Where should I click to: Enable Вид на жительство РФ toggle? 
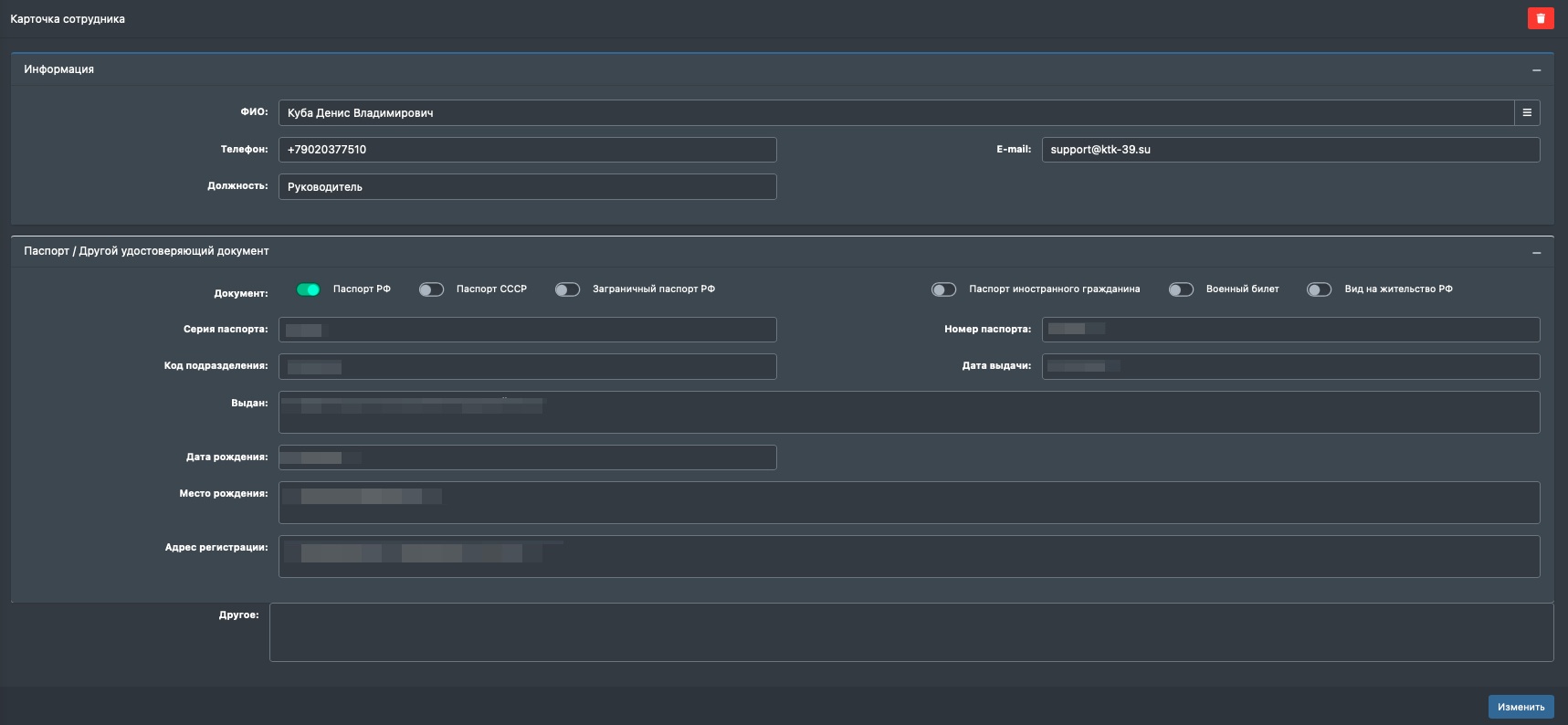point(1319,289)
